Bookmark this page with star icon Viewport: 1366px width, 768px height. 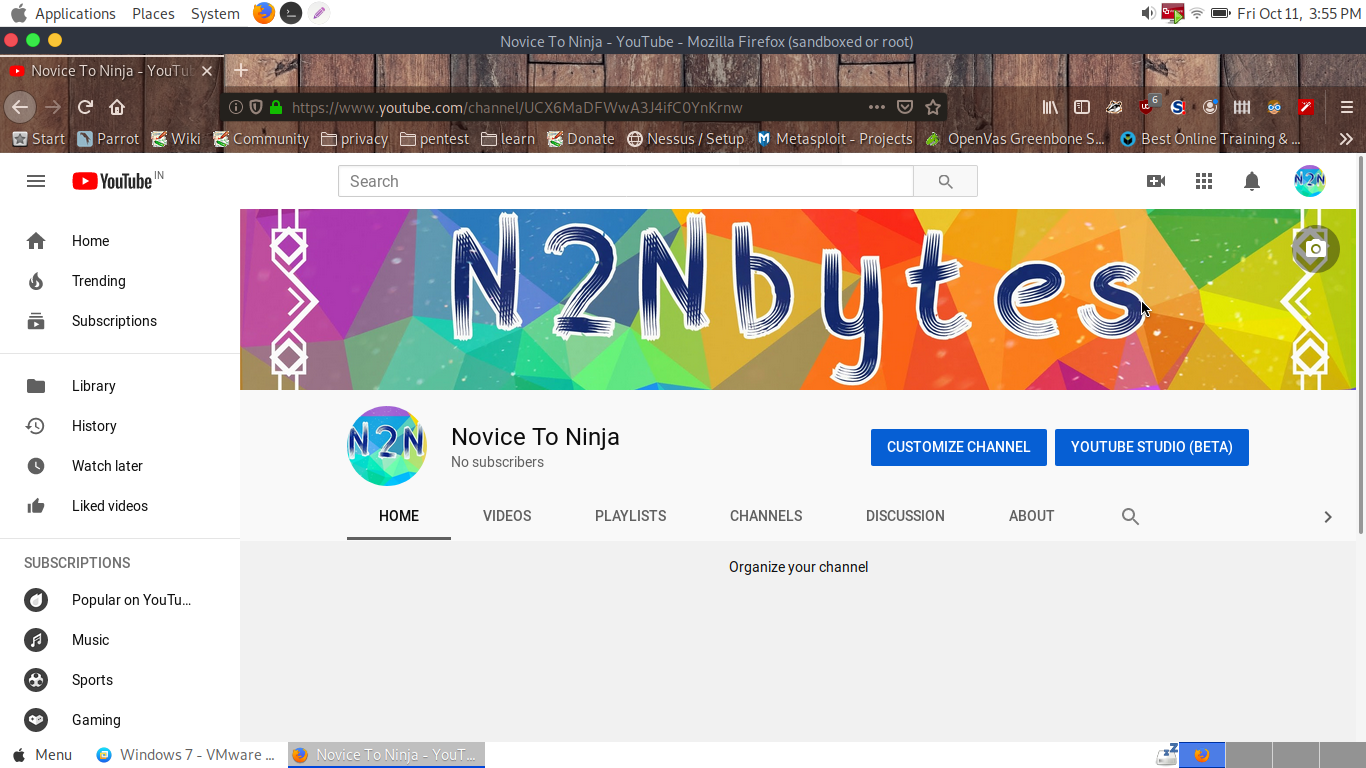(933, 107)
